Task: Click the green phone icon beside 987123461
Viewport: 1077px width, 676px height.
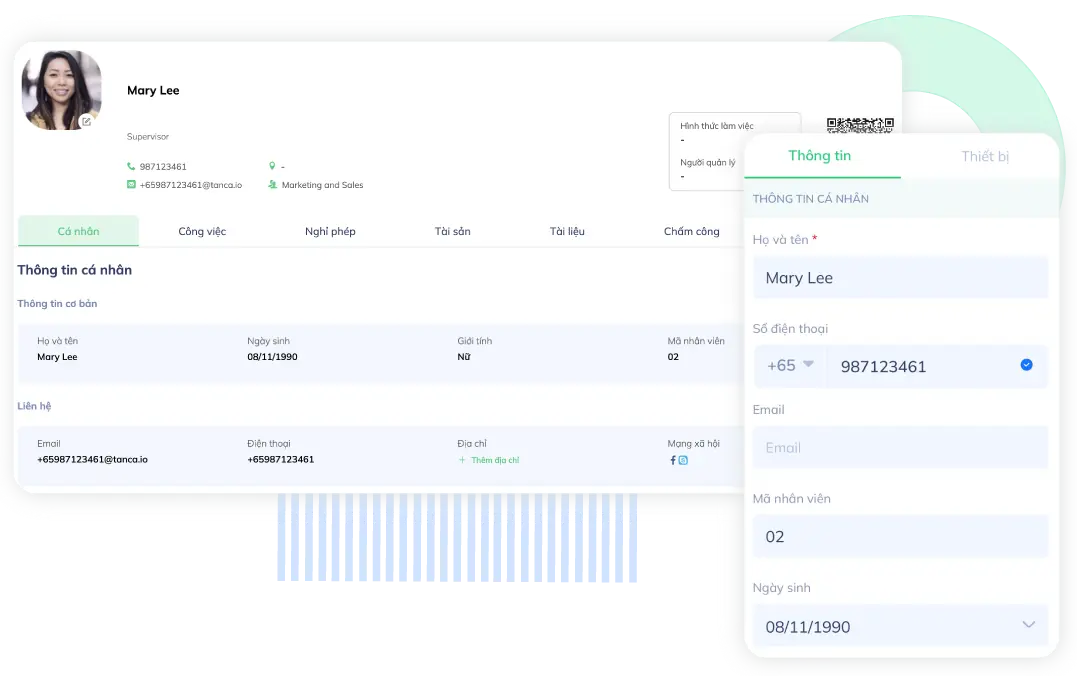Action: 131,167
